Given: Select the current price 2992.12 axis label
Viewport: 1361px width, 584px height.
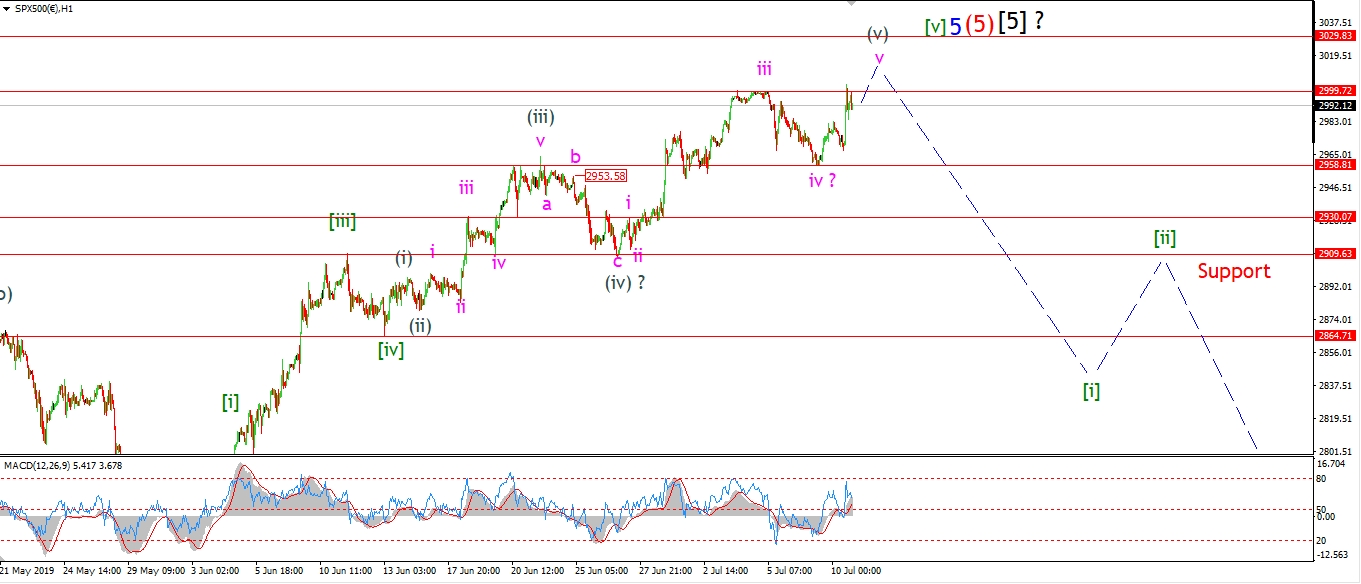Looking at the screenshot, I should click(x=1335, y=105).
